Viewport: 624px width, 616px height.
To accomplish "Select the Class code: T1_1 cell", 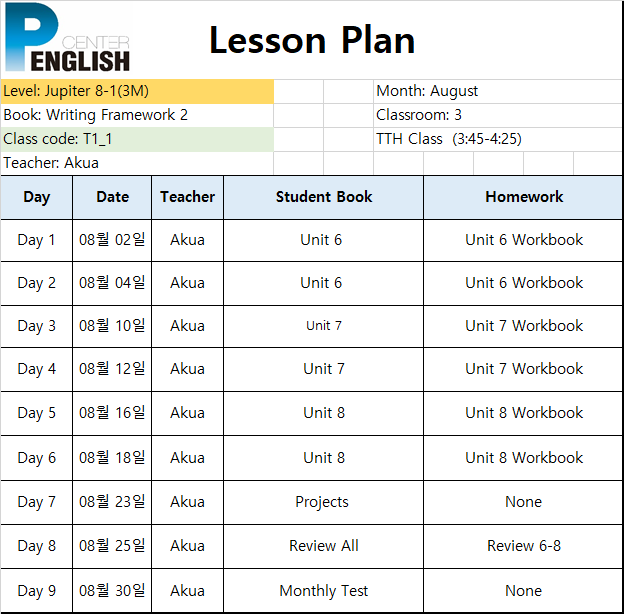I will click(137, 139).
